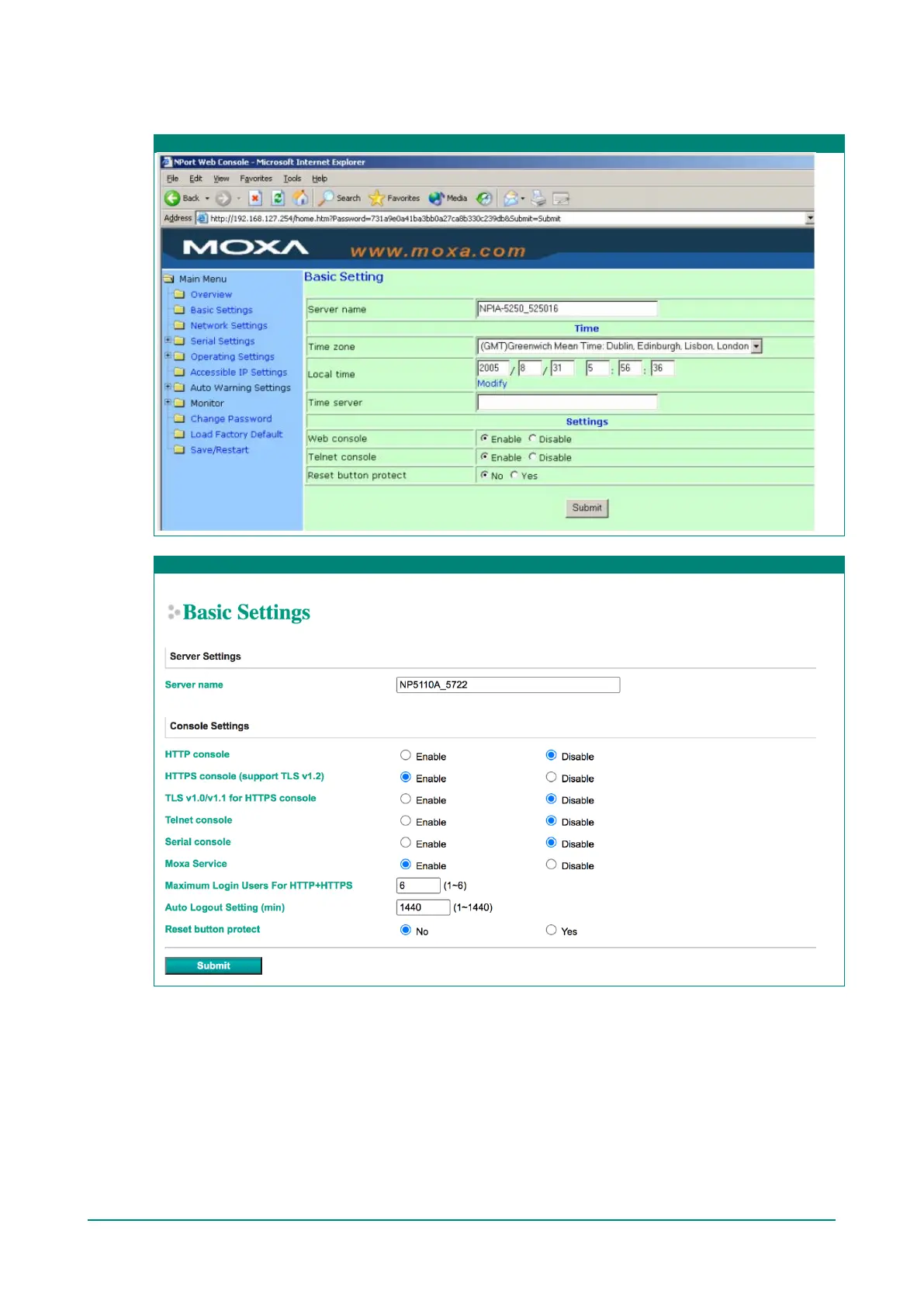Click the Auto Logout Setting field
Viewport: 924px width, 1307px height.
[423, 907]
